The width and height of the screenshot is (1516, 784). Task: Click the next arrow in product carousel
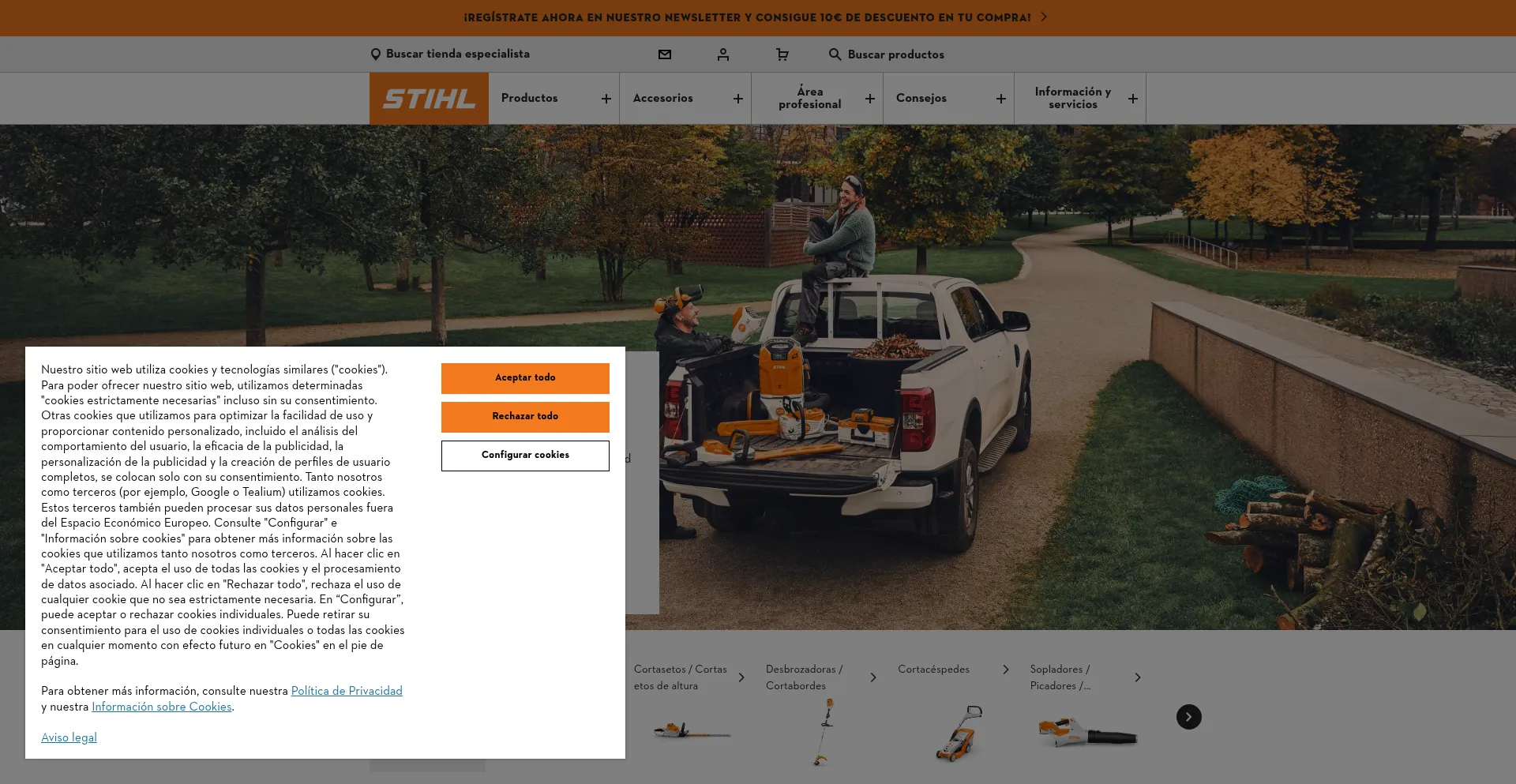[1188, 717]
